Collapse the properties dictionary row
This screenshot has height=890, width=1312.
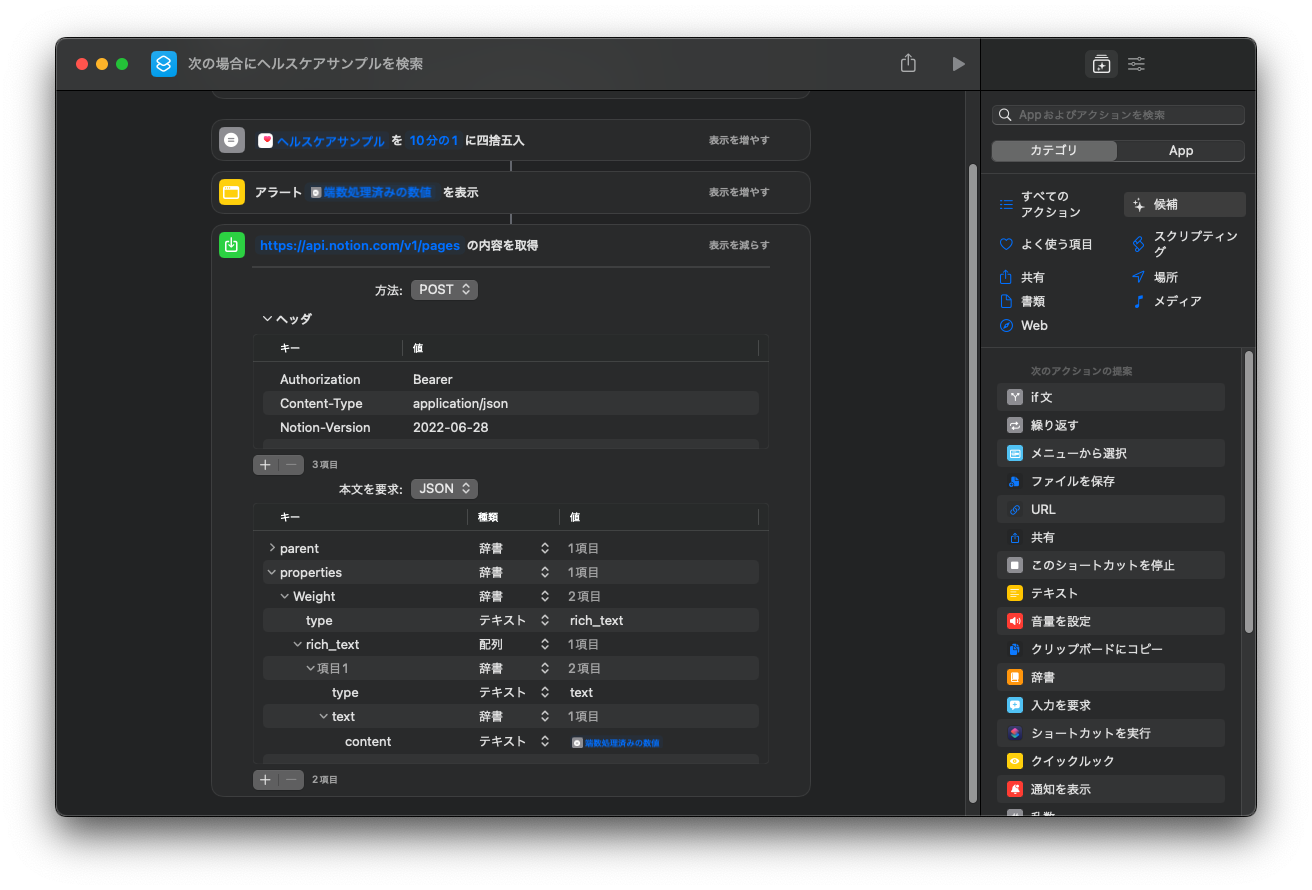click(x=272, y=572)
